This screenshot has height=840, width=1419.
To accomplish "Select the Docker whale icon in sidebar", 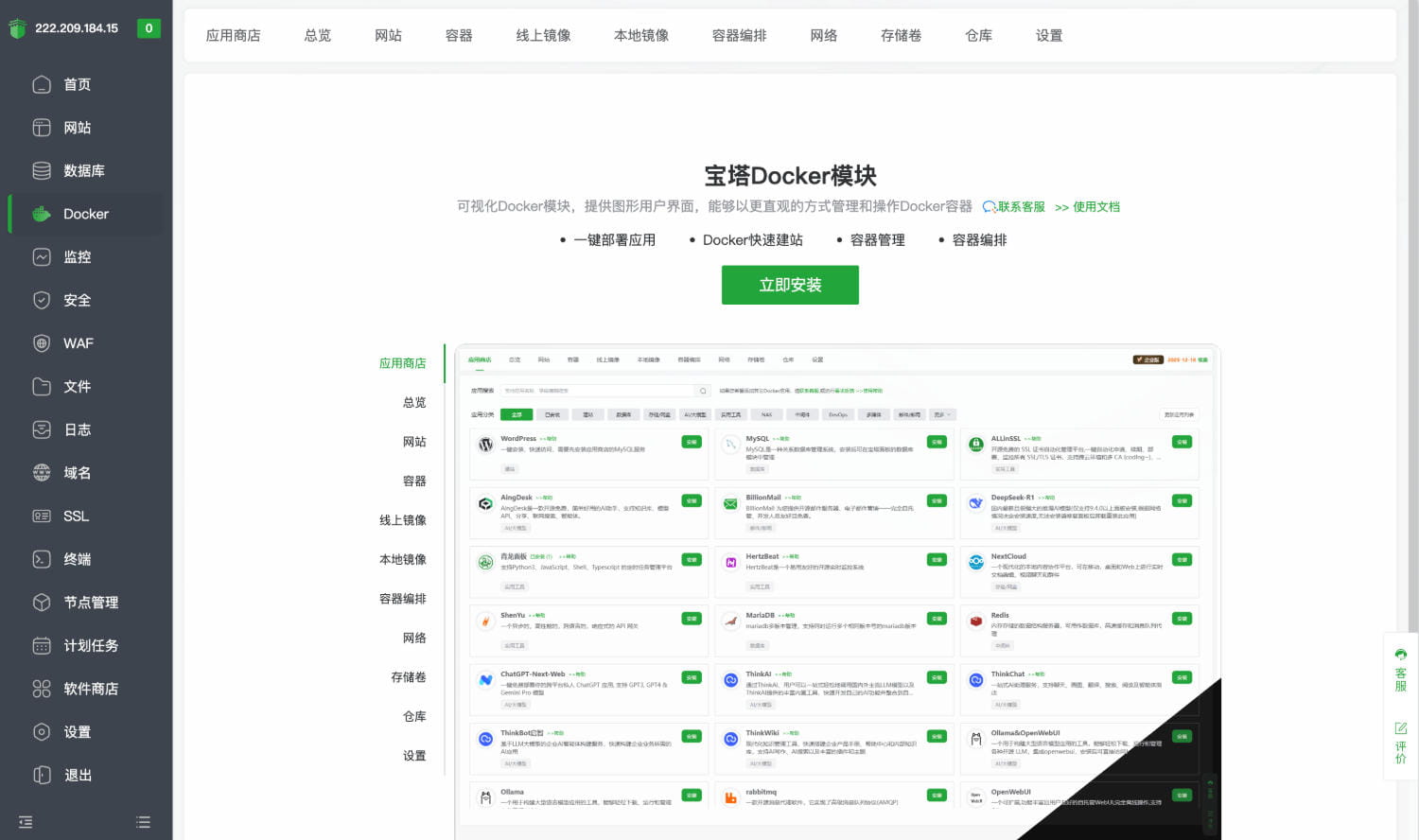I will [42, 214].
